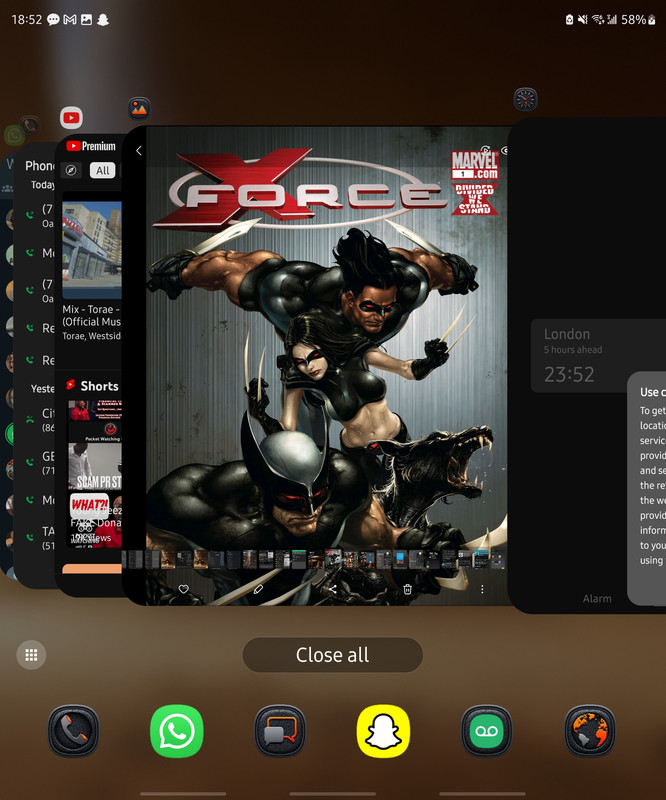Launch Snapchat from the dock
The width and height of the screenshot is (666, 800).
(x=383, y=731)
